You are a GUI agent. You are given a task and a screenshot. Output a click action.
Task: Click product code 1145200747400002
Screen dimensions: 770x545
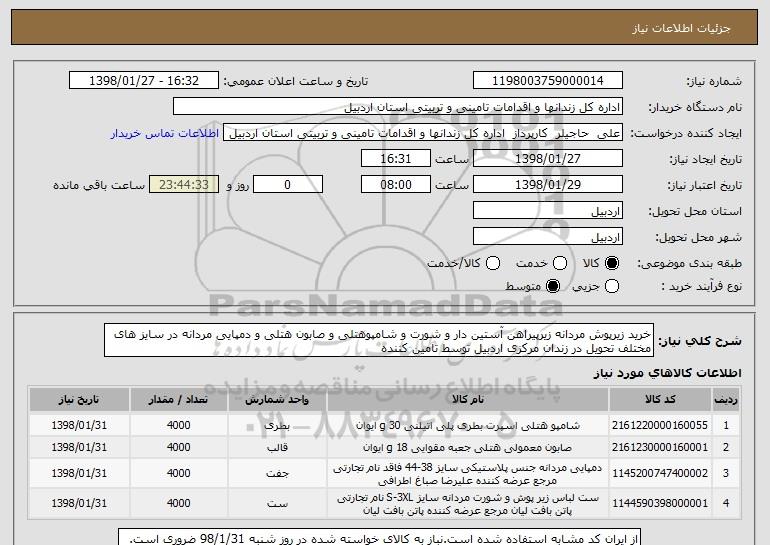pos(660,473)
